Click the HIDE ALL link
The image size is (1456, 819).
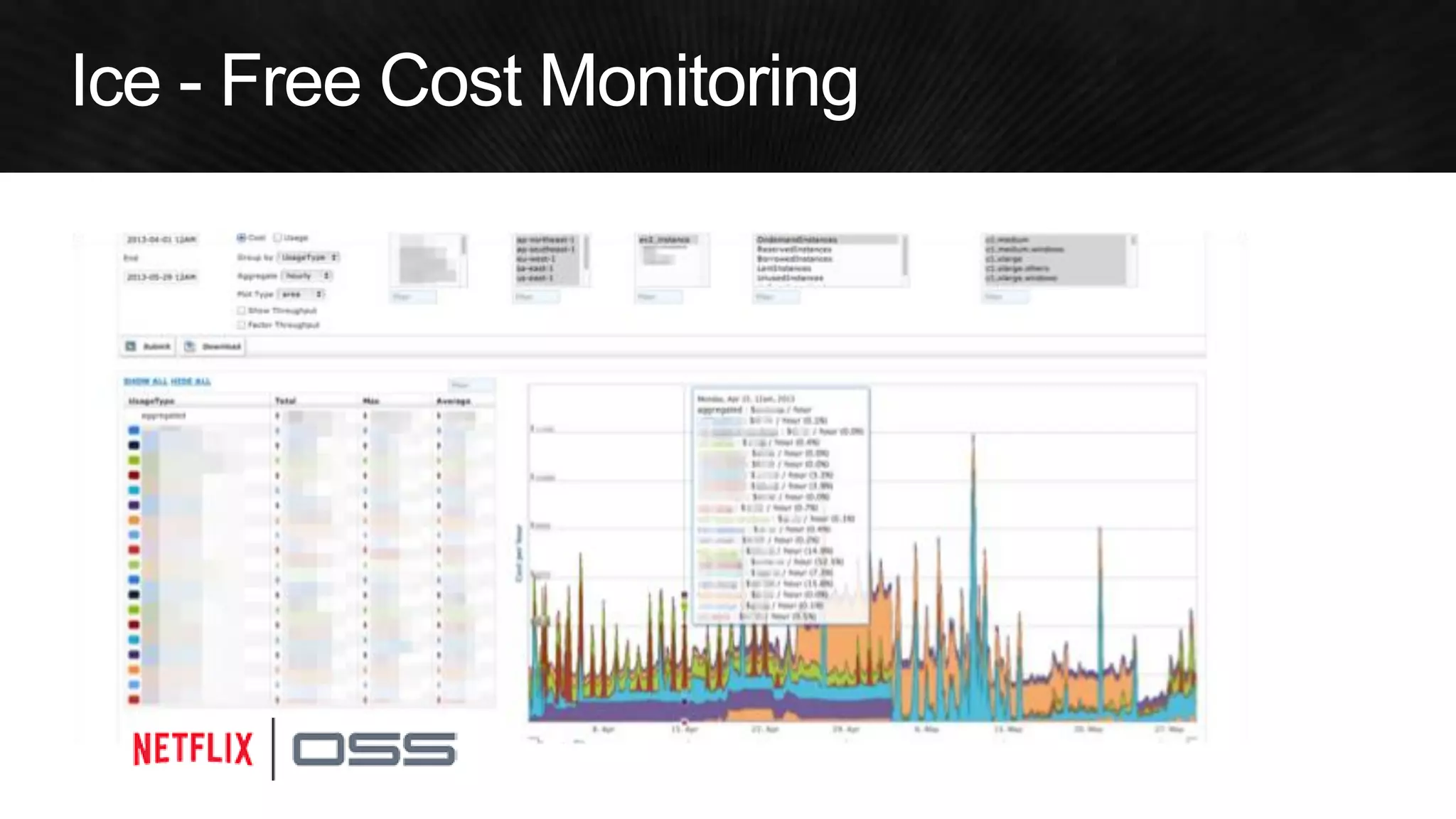(x=191, y=382)
